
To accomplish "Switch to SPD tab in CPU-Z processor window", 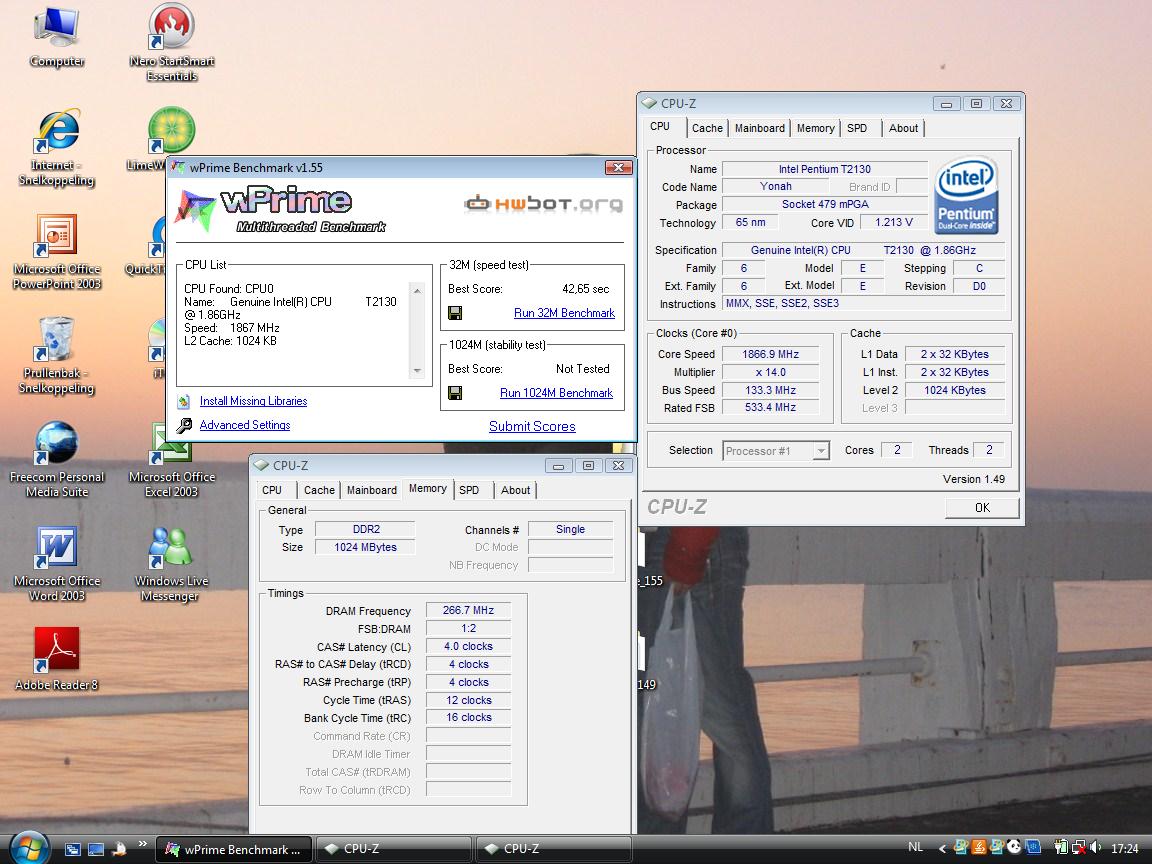I will click(x=857, y=128).
